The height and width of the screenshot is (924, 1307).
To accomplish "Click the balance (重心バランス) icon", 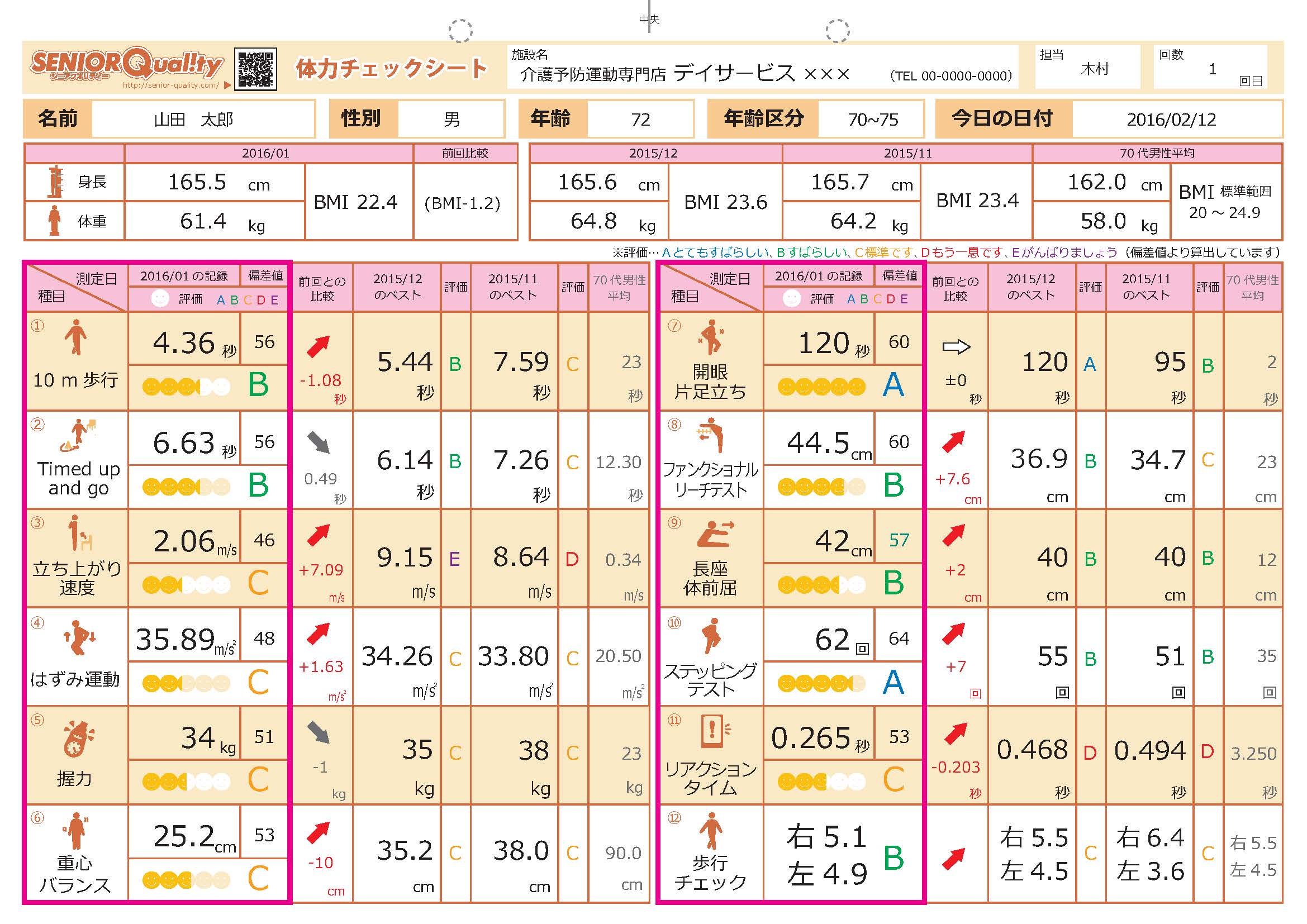I will (x=75, y=831).
